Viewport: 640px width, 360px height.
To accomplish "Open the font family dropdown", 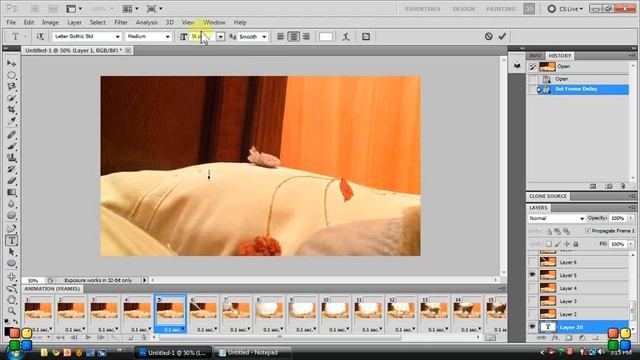I will tap(118, 37).
